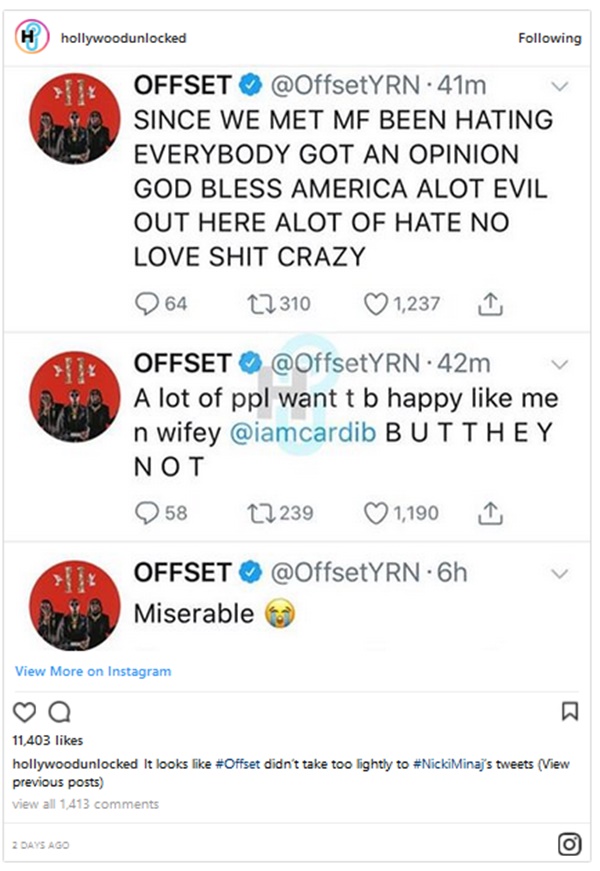Expand options chevron on the 42m tweet
600x871 pixels.
pos(561,362)
